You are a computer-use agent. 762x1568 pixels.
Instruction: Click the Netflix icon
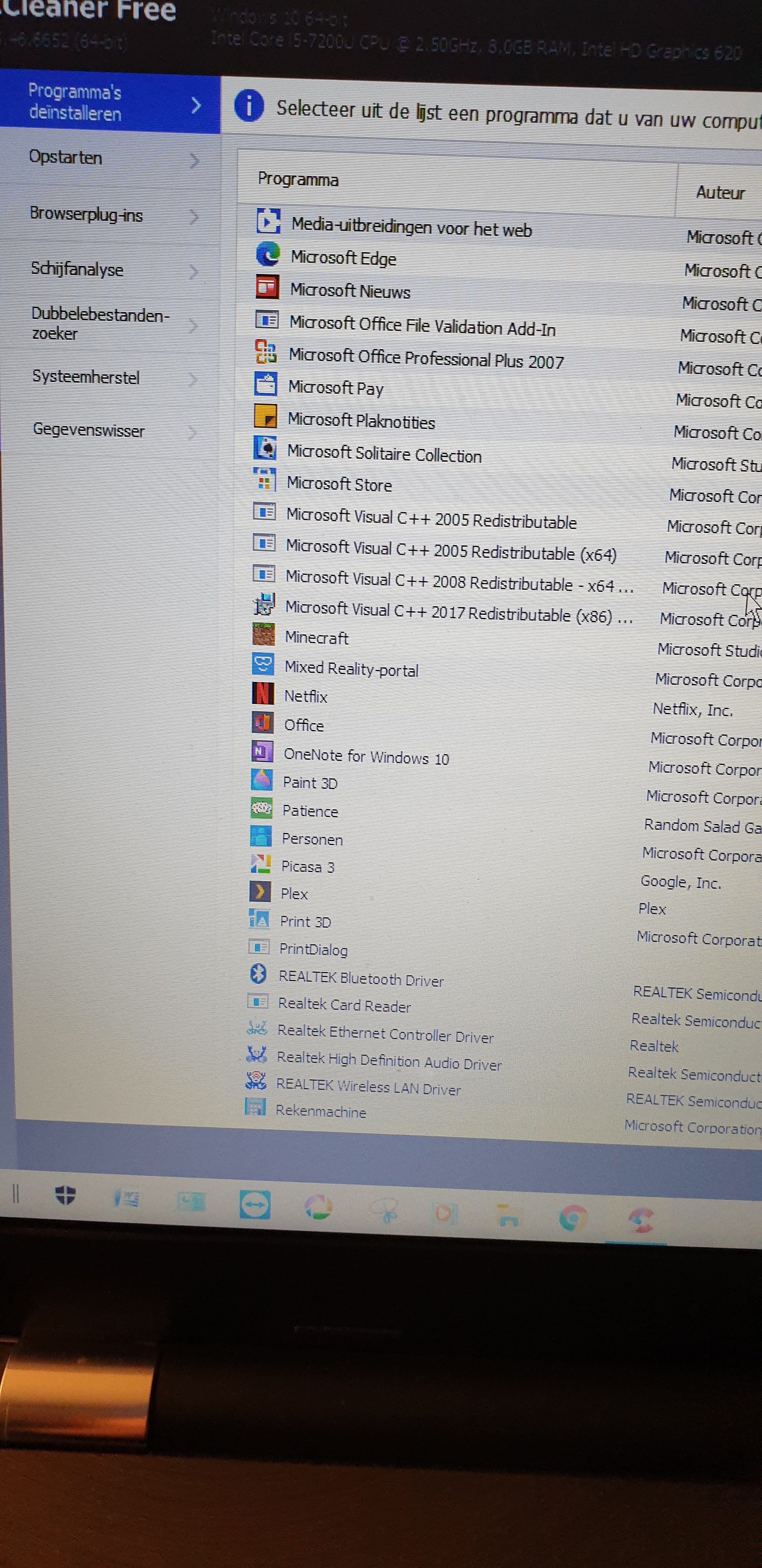point(263,693)
